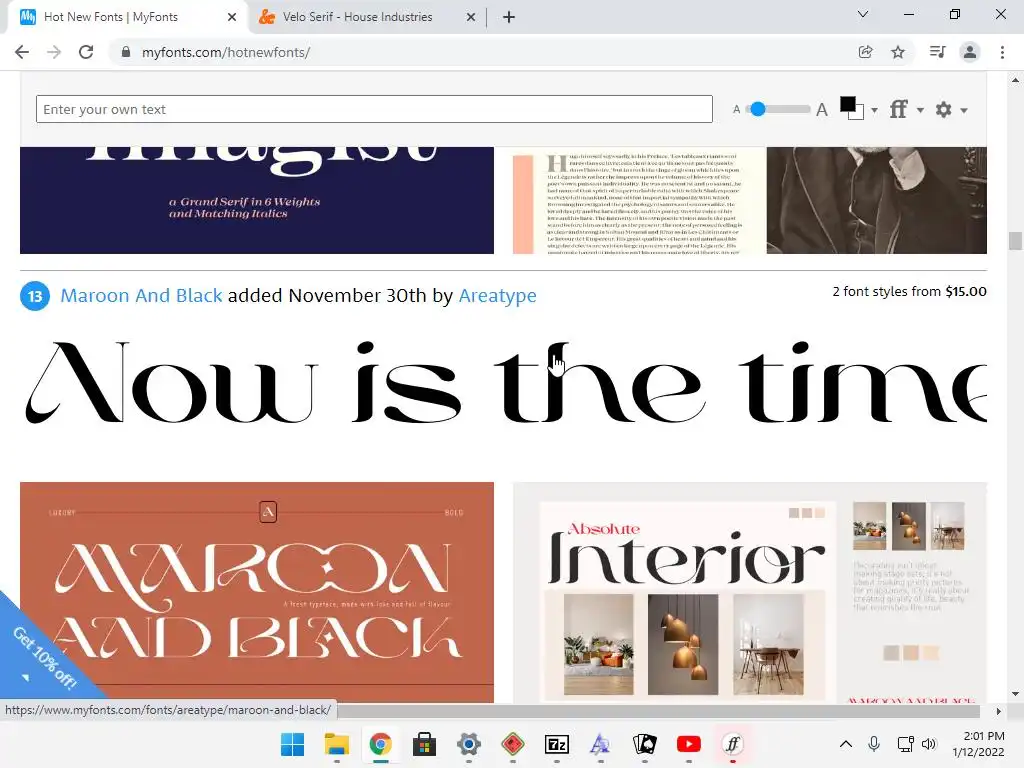Open the Maroon And Black orange poster
1024x768 pixels.
[257, 593]
